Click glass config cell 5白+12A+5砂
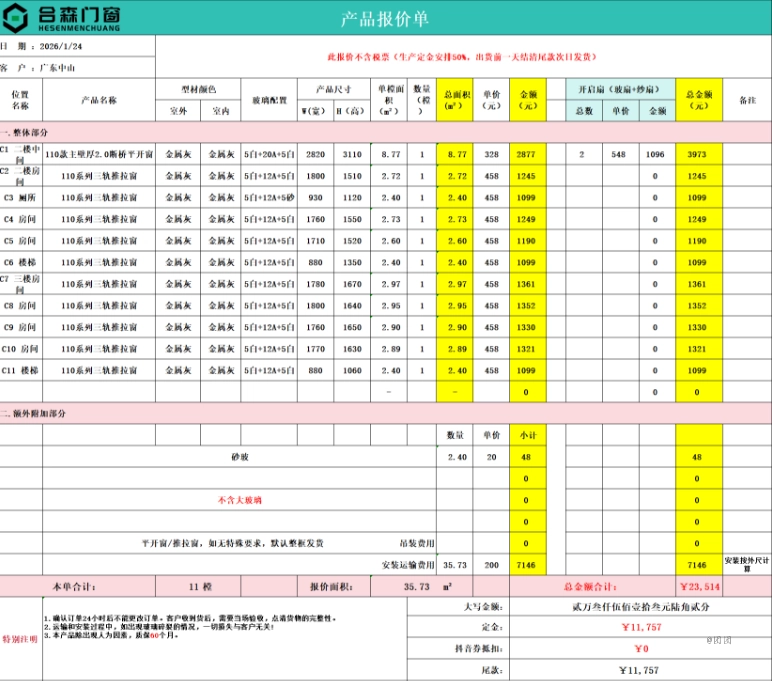 point(269,197)
